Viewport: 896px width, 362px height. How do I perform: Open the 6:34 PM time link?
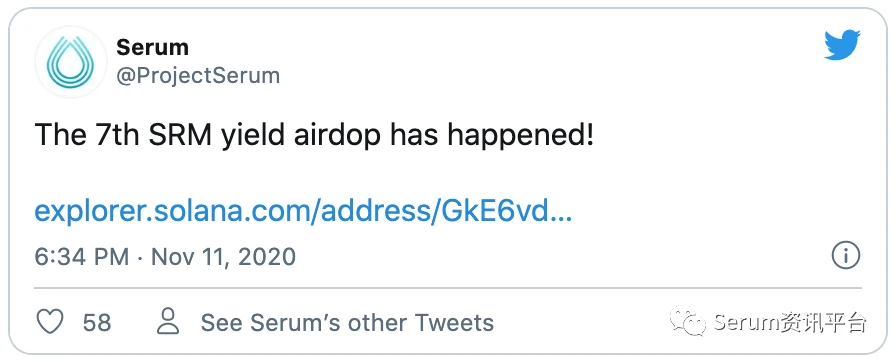[82, 257]
